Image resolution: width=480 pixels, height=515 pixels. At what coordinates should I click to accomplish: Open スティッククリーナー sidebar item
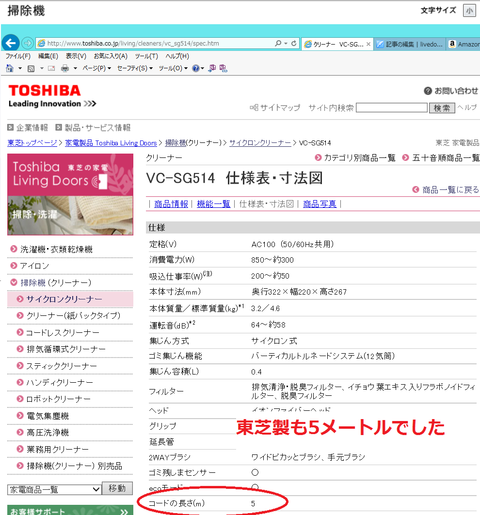point(62,366)
